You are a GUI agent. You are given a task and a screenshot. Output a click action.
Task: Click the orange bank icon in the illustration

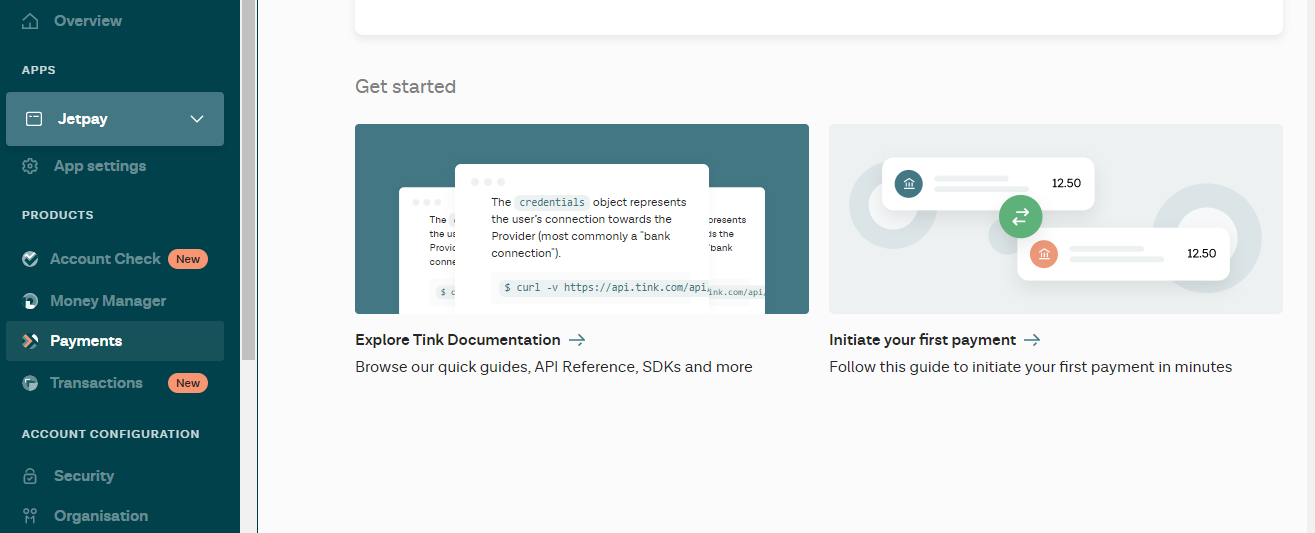click(x=1044, y=254)
